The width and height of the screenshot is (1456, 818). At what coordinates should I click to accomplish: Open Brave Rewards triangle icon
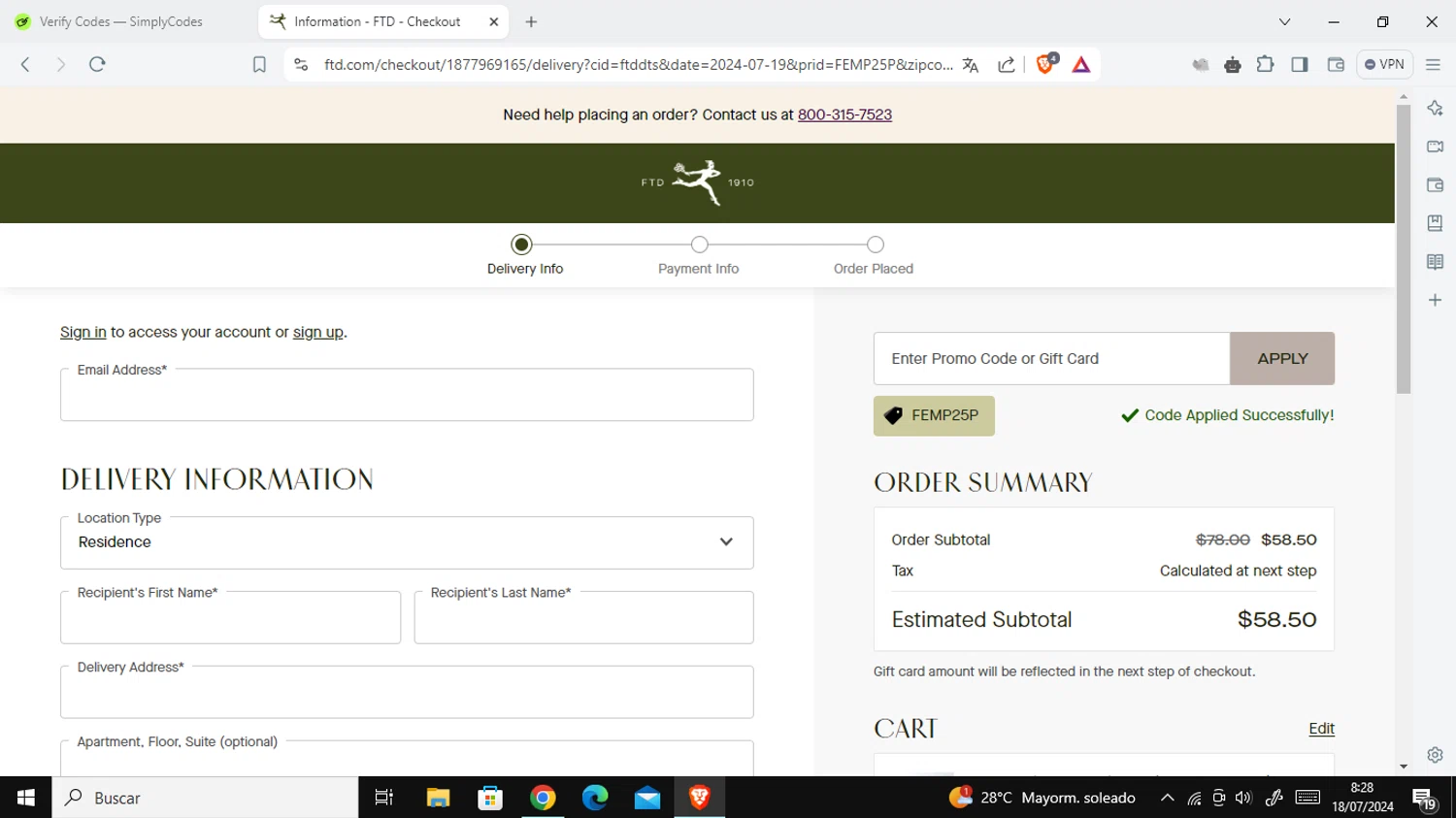[x=1081, y=65]
